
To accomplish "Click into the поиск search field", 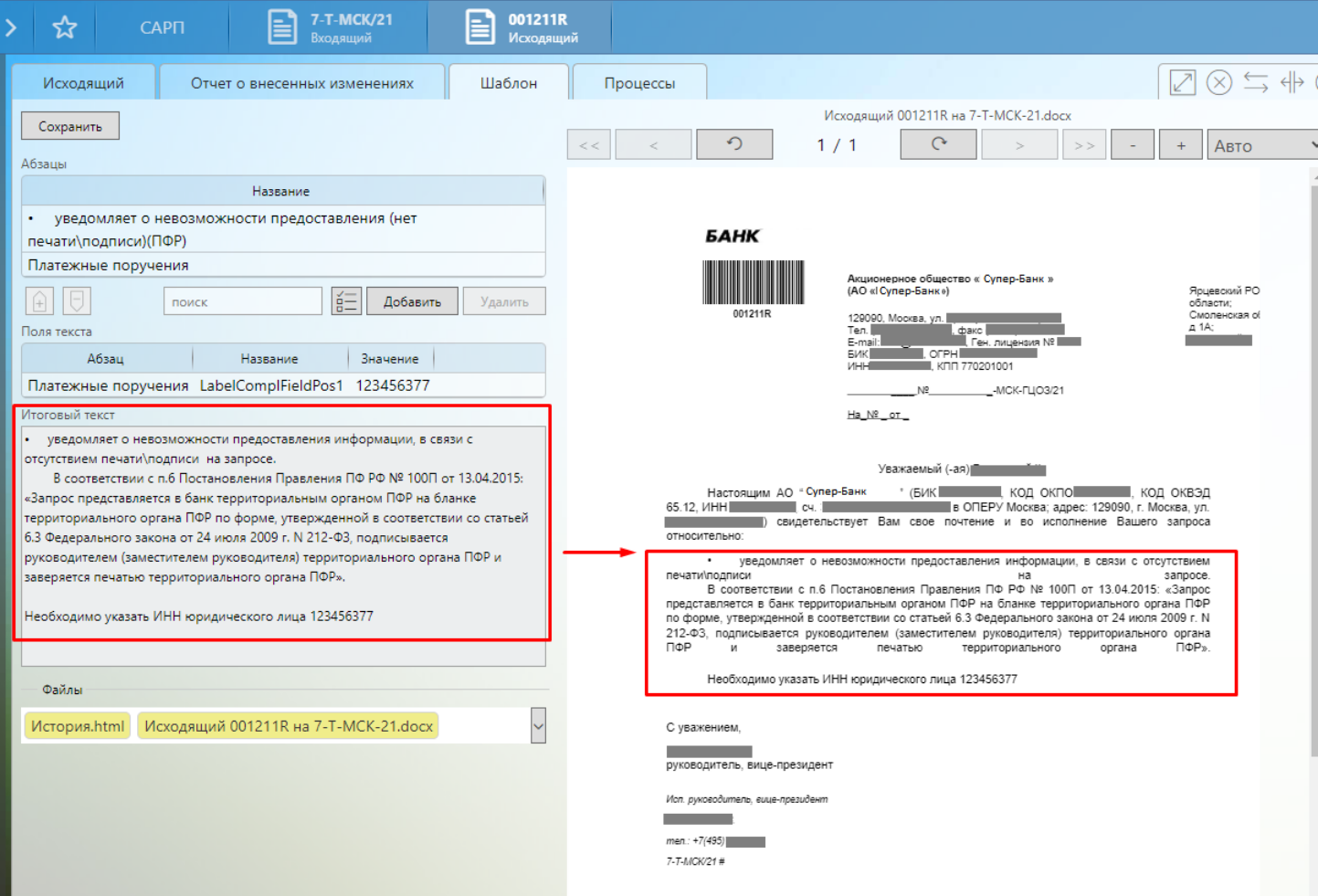I will coord(243,301).
